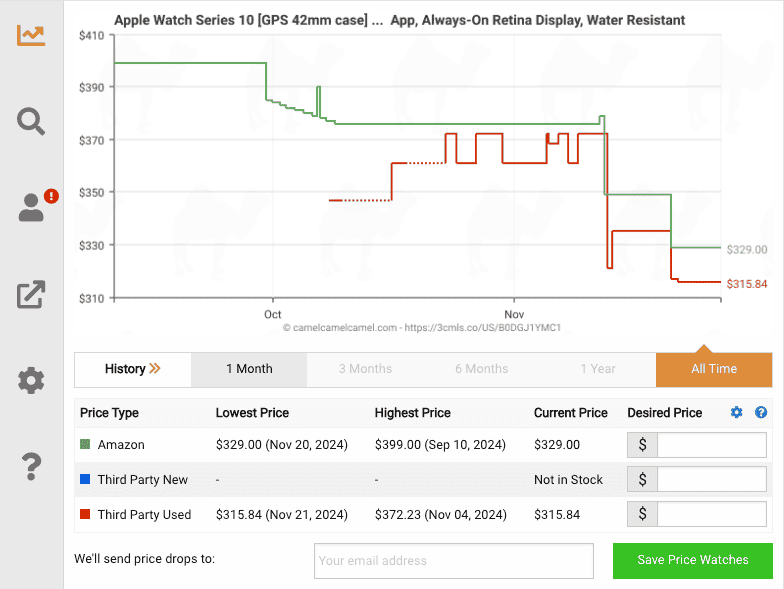Screen dimensions: 784x589
Task: Toggle the Third Party Used red legend
Action: pos(85,515)
